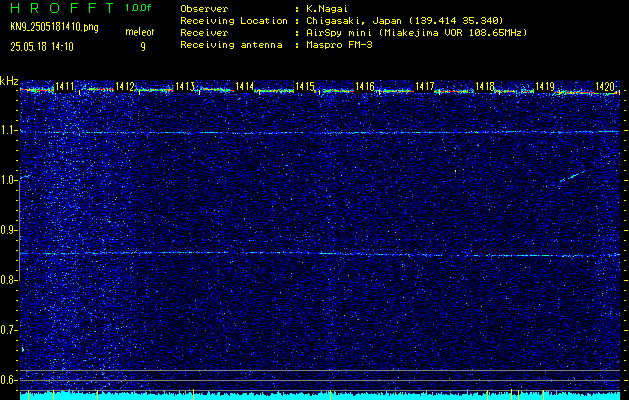Click the file name KN9_2505181410.png

pos(54,27)
